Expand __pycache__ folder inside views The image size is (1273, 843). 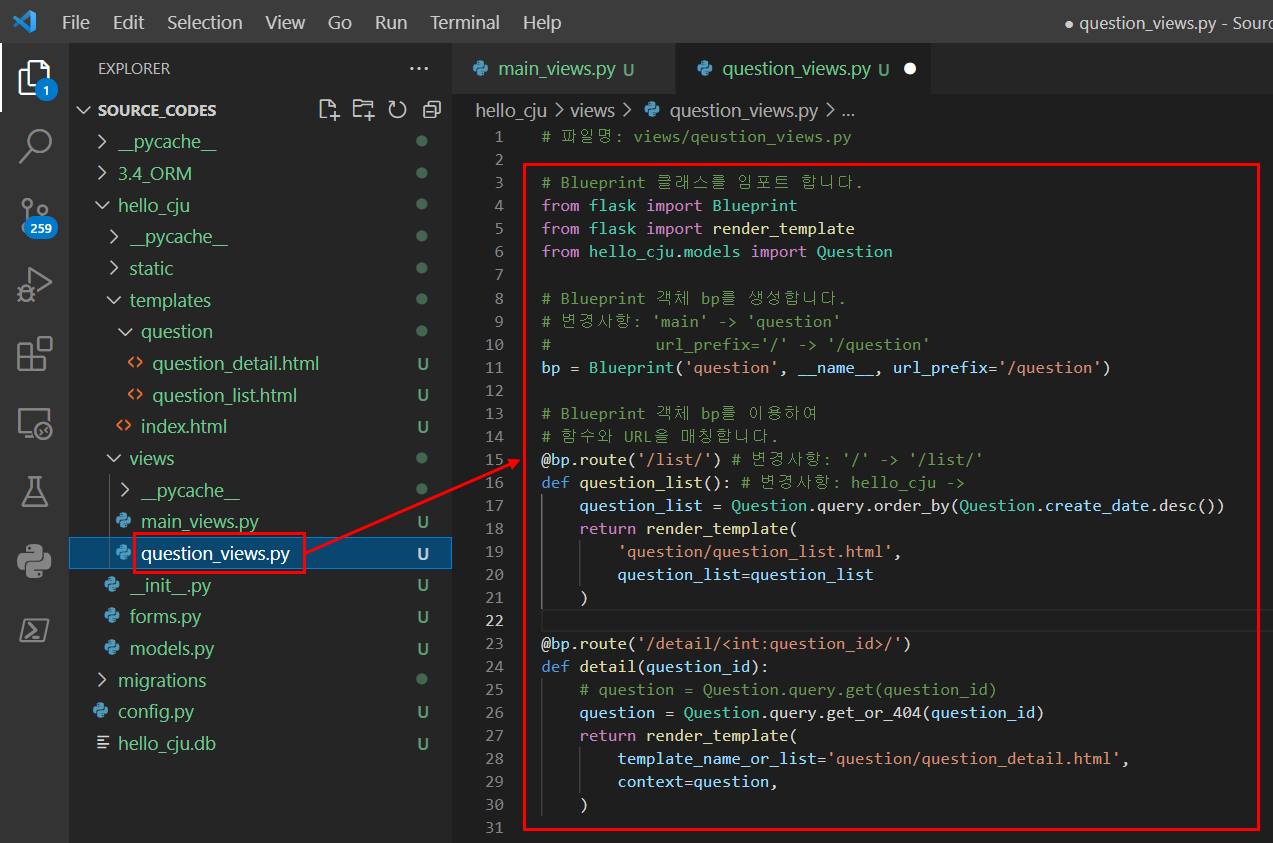pos(125,490)
